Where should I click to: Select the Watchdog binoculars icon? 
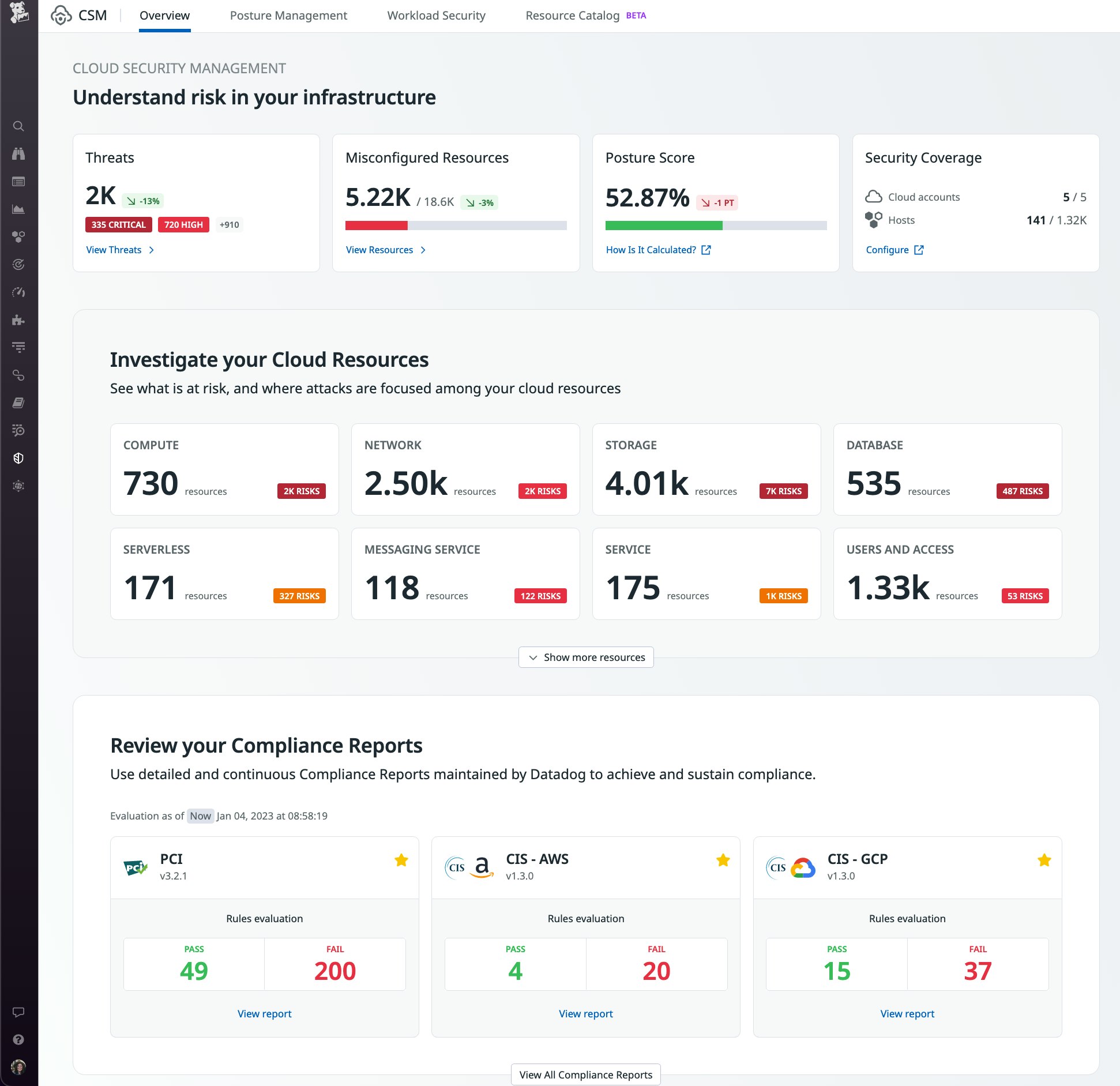click(19, 154)
